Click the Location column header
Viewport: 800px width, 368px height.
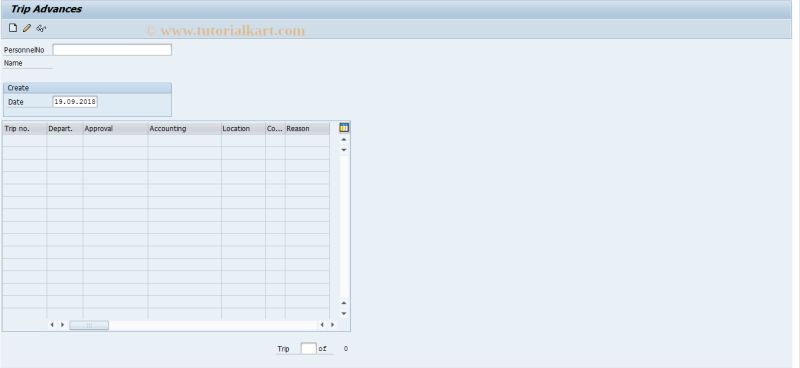coord(243,129)
